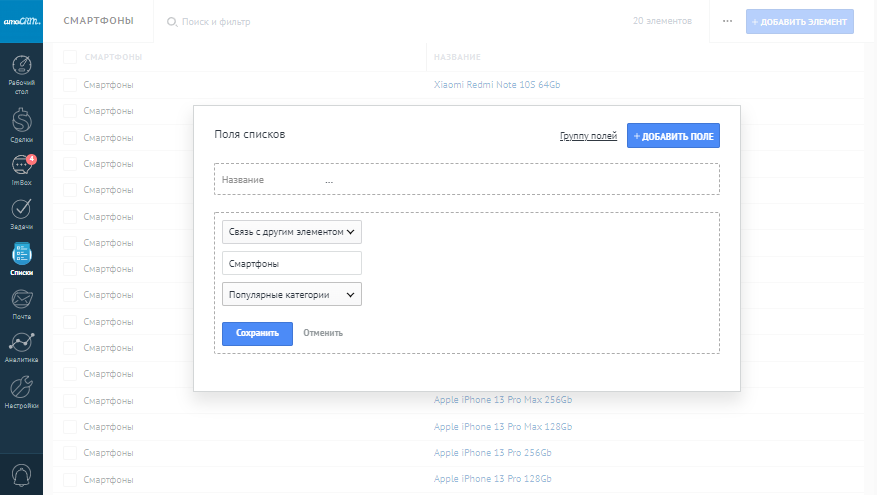
Task: Select Списки icon in sidebar
Action: [x=21, y=256]
